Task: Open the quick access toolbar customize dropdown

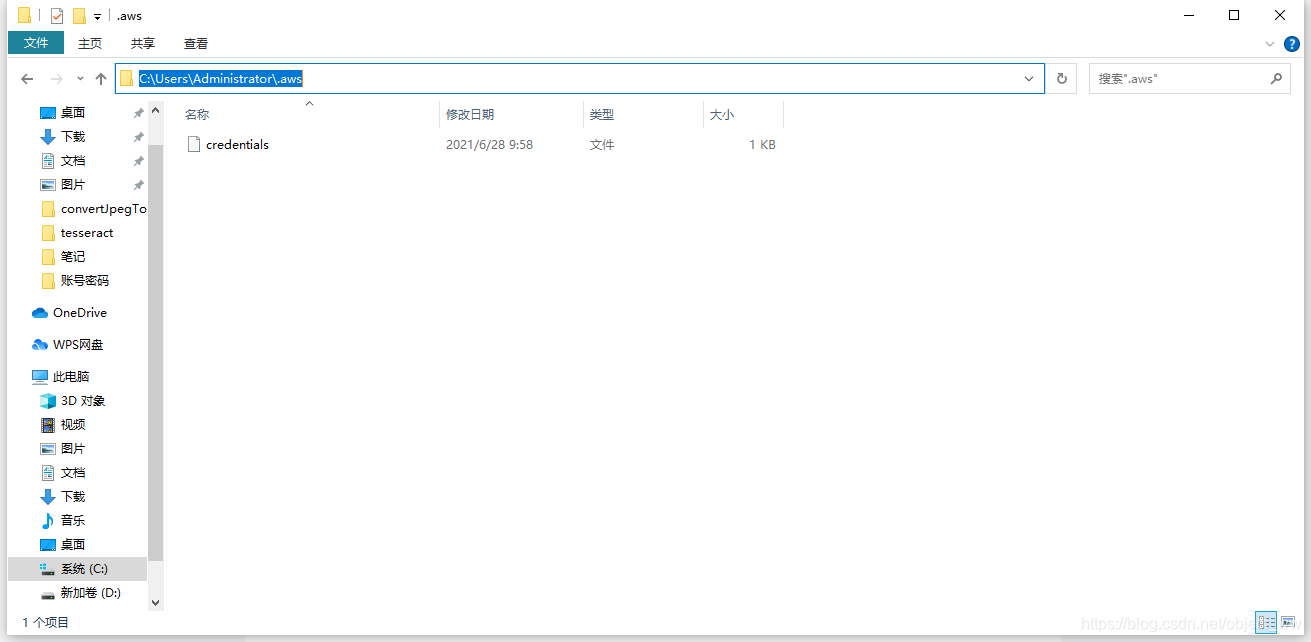Action: point(97,16)
